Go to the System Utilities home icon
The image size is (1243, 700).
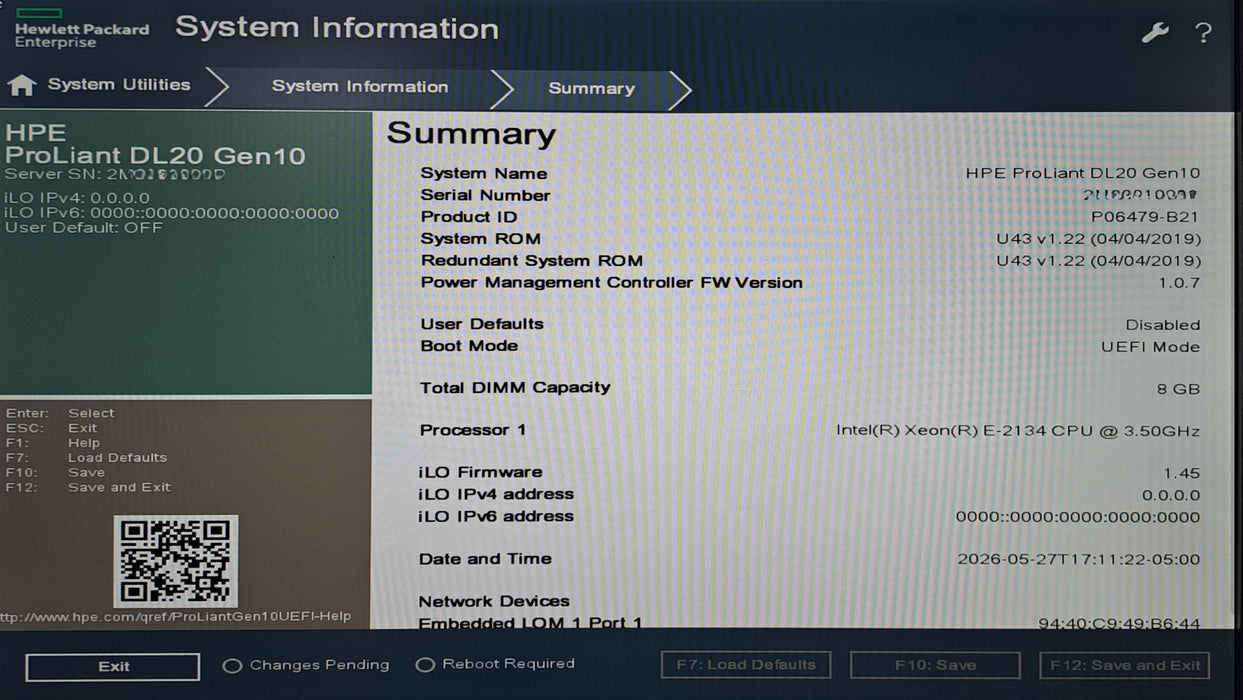(x=21, y=85)
